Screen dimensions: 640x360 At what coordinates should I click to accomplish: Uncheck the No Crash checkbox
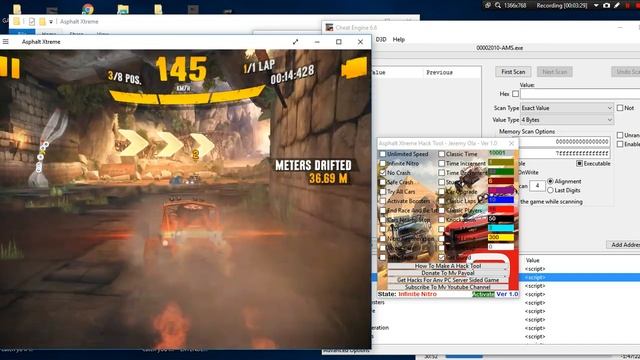click(382, 173)
